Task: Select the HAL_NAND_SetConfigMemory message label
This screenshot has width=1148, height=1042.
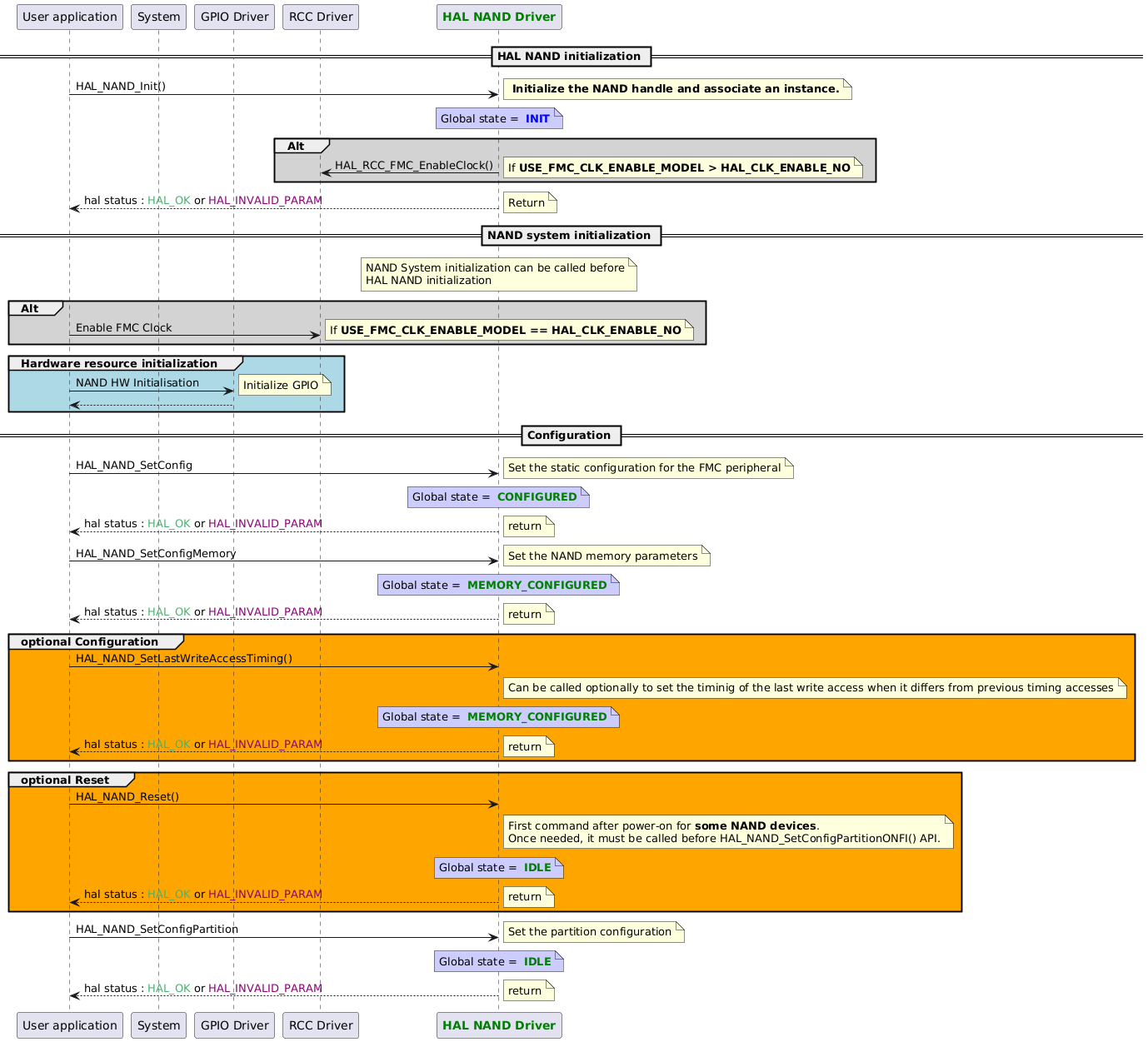Action: coord(156,554)
